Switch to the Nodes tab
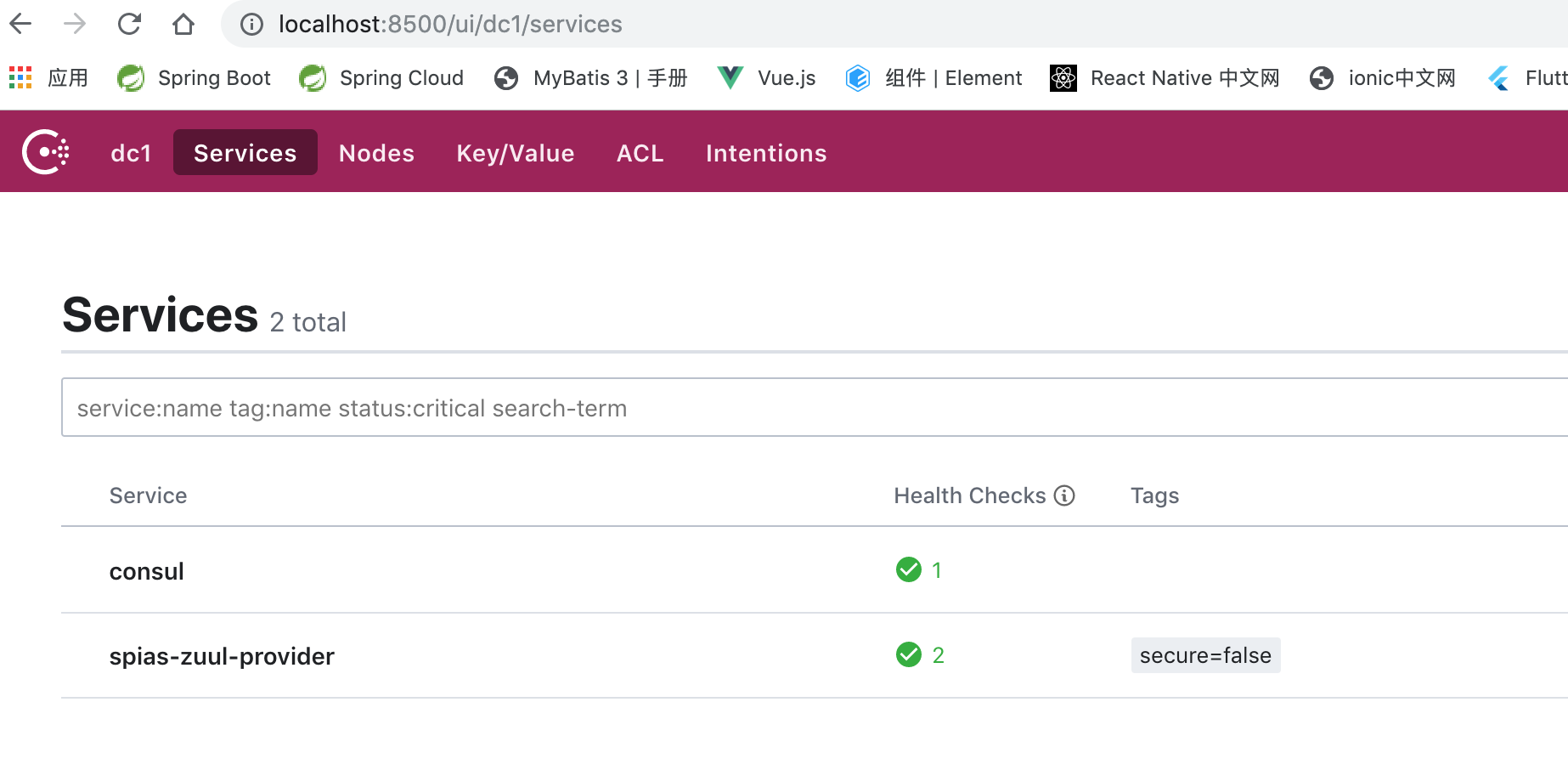The width and height of the screenshot is (1568, 770). [376, 153]
